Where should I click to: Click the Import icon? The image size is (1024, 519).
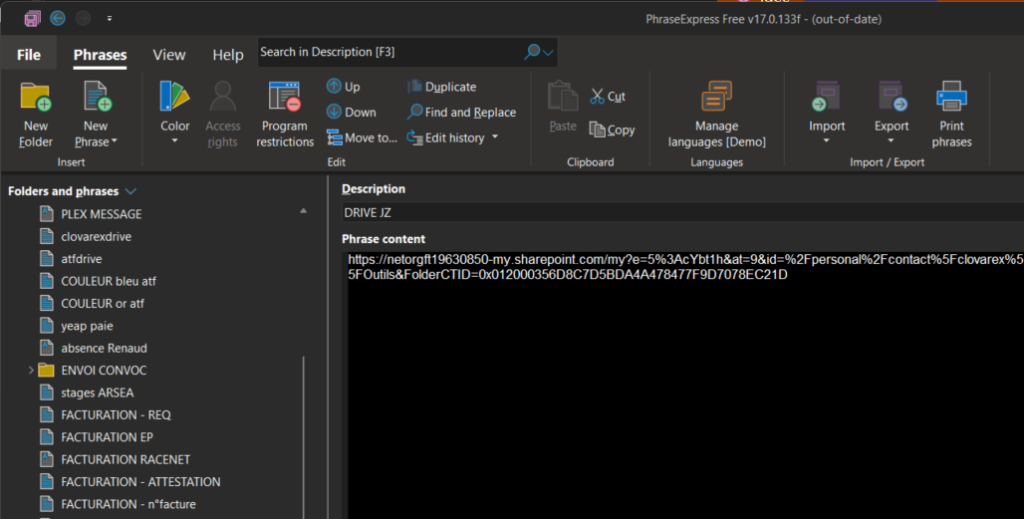pos(827,97)
